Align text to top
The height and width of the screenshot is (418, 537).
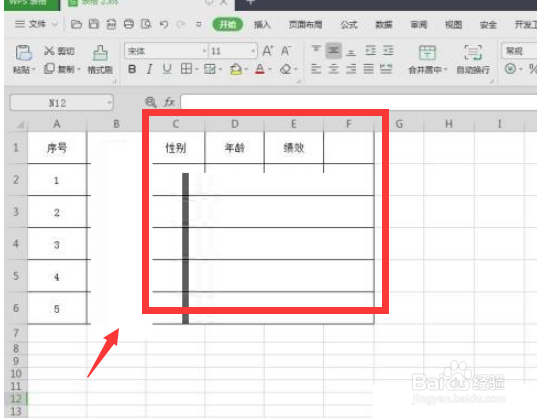click(316, 50)
